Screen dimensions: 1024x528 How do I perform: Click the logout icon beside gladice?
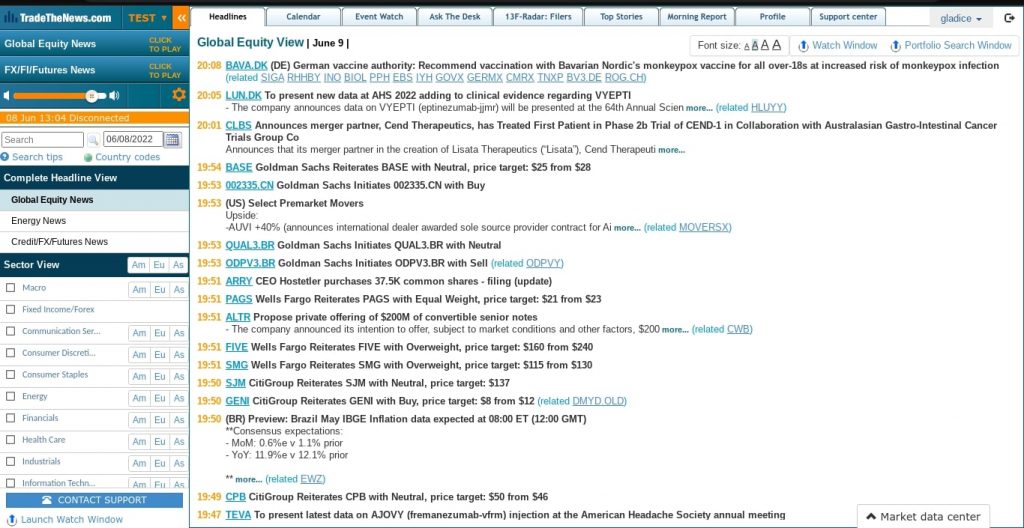[1009, 18]
